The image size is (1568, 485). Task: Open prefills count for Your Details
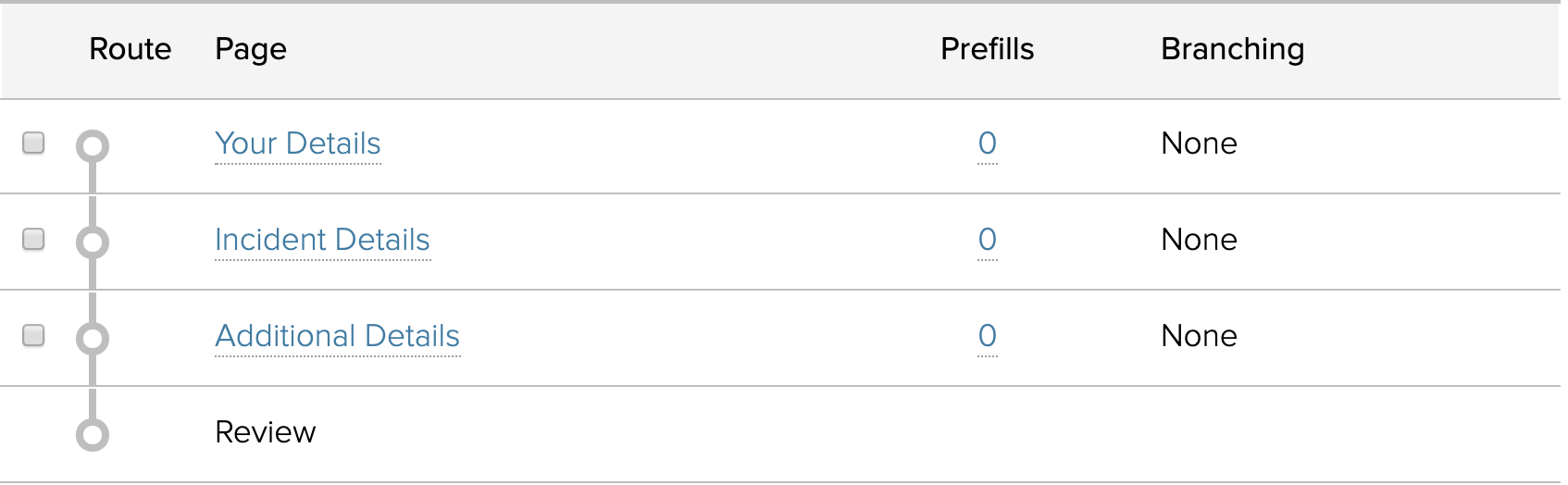[x=987, y=143]
